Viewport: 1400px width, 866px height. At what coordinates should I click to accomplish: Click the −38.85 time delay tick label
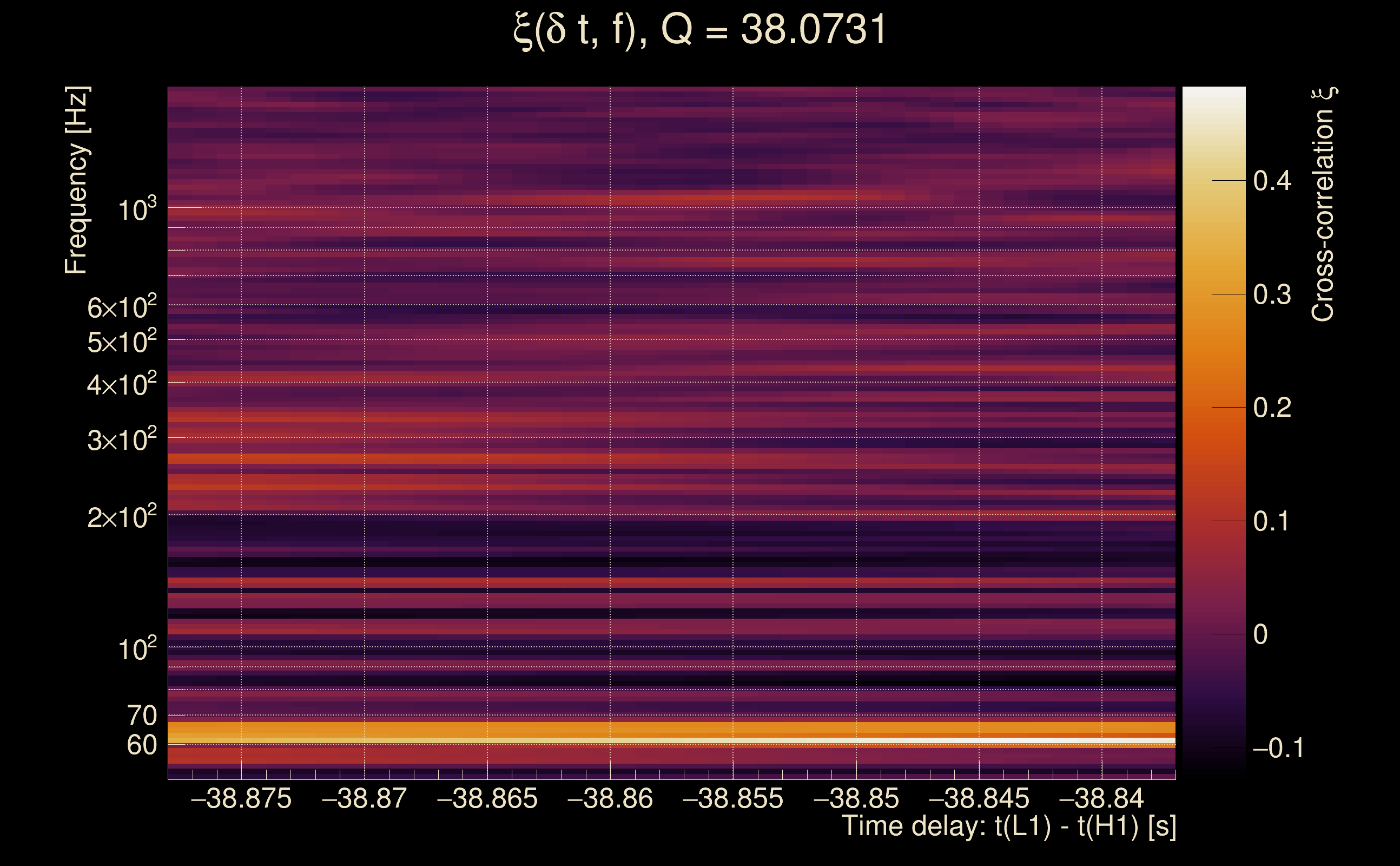pyautogui.click(x=856, y=798)
